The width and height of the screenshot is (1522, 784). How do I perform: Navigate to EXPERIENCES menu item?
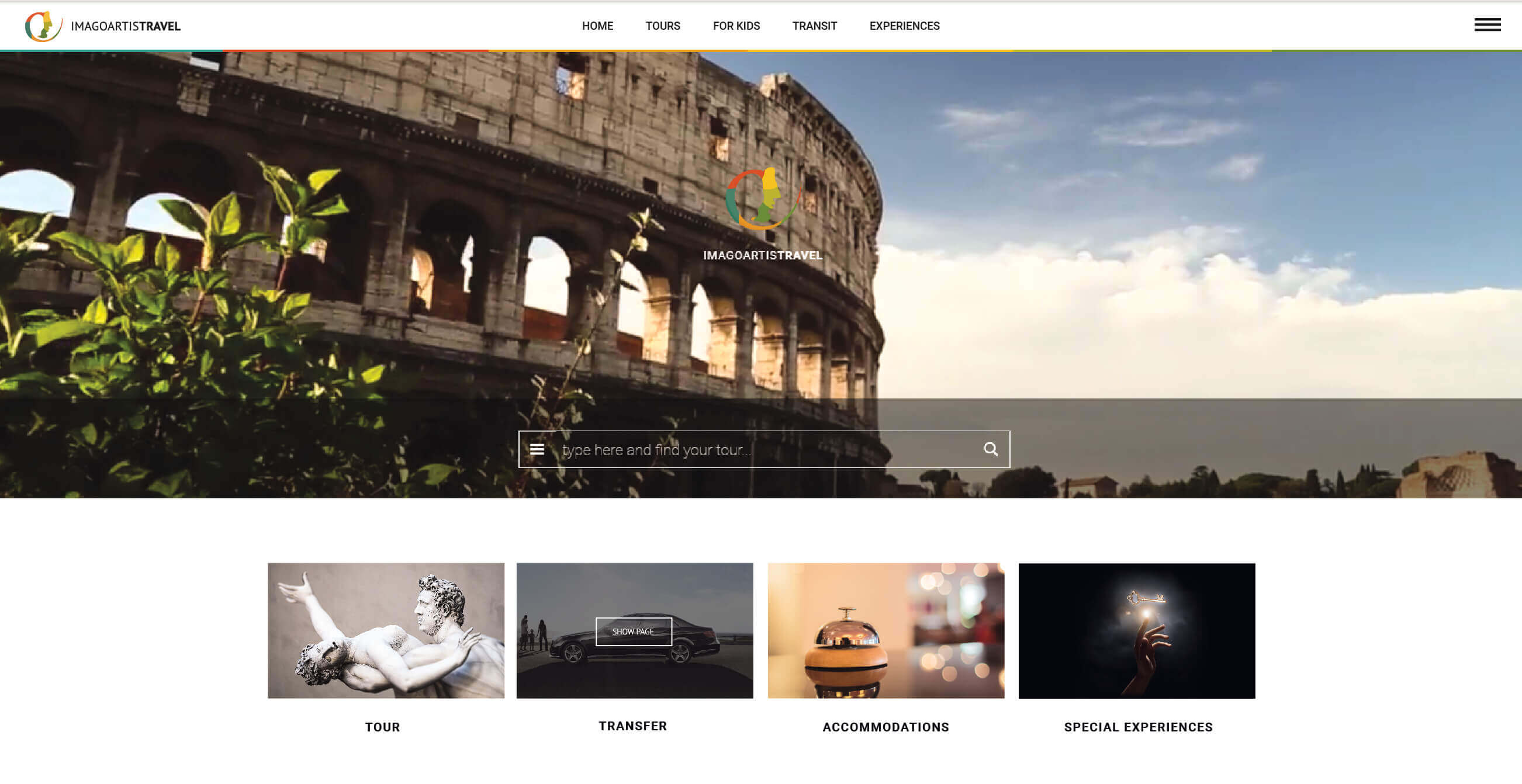point(904,26)
